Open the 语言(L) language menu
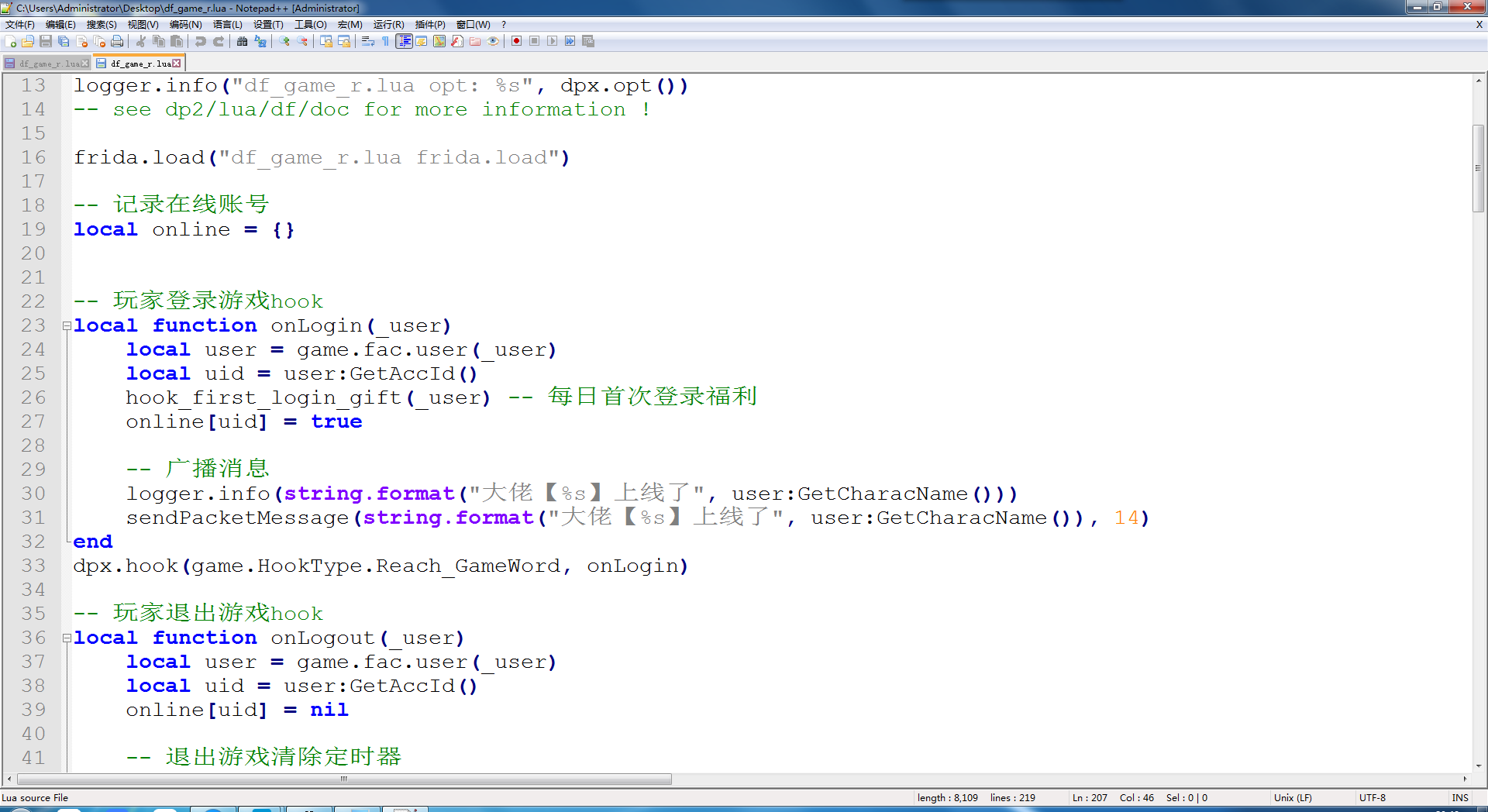This screenshot has width=1488, height=812. [x=227, y=25]
